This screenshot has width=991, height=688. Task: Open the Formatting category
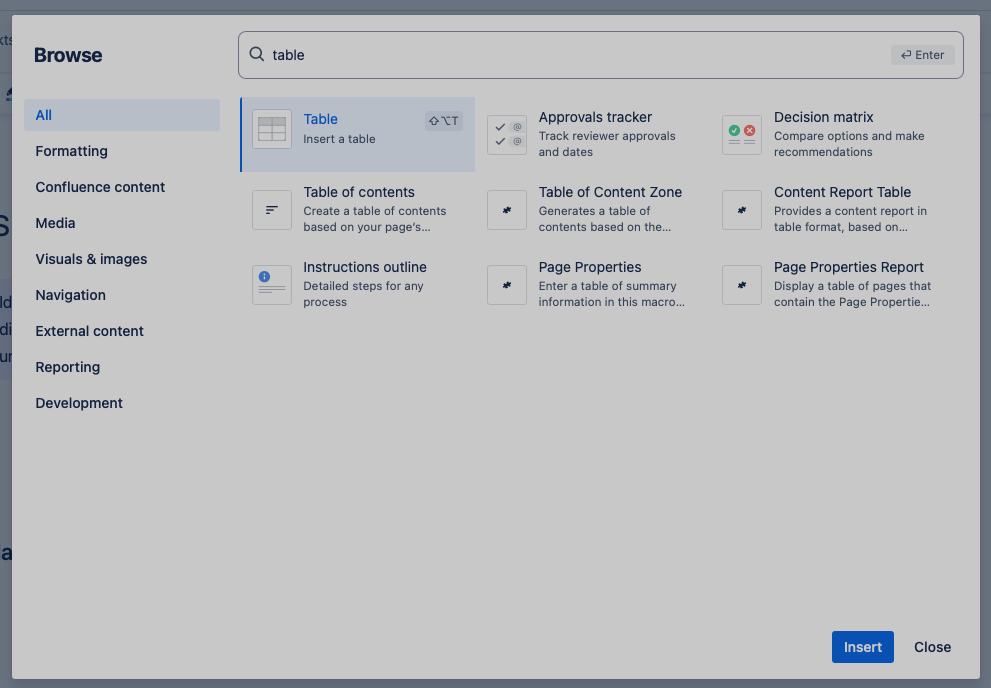tap(122, 151)
